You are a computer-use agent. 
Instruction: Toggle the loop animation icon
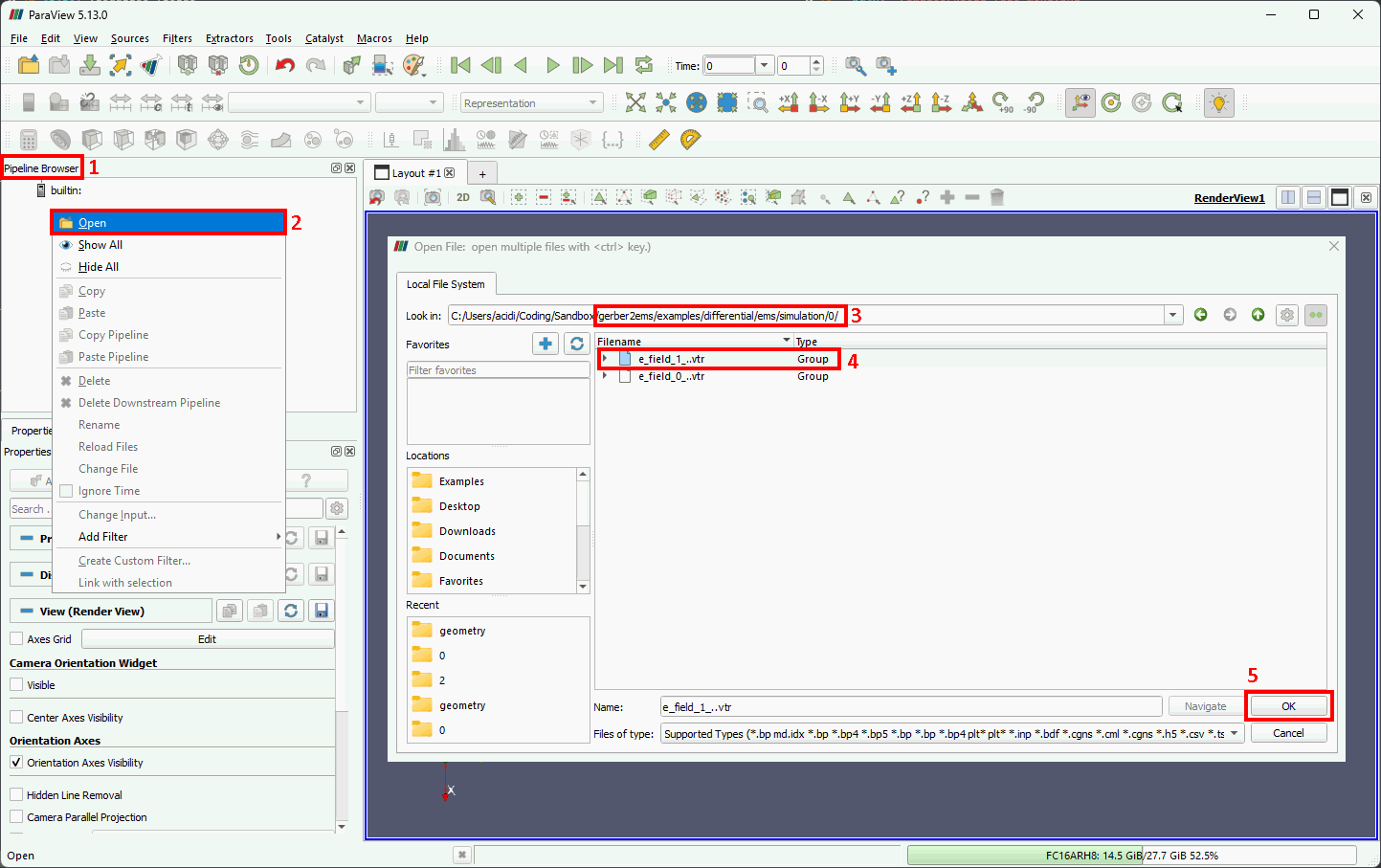click(644, 65)
